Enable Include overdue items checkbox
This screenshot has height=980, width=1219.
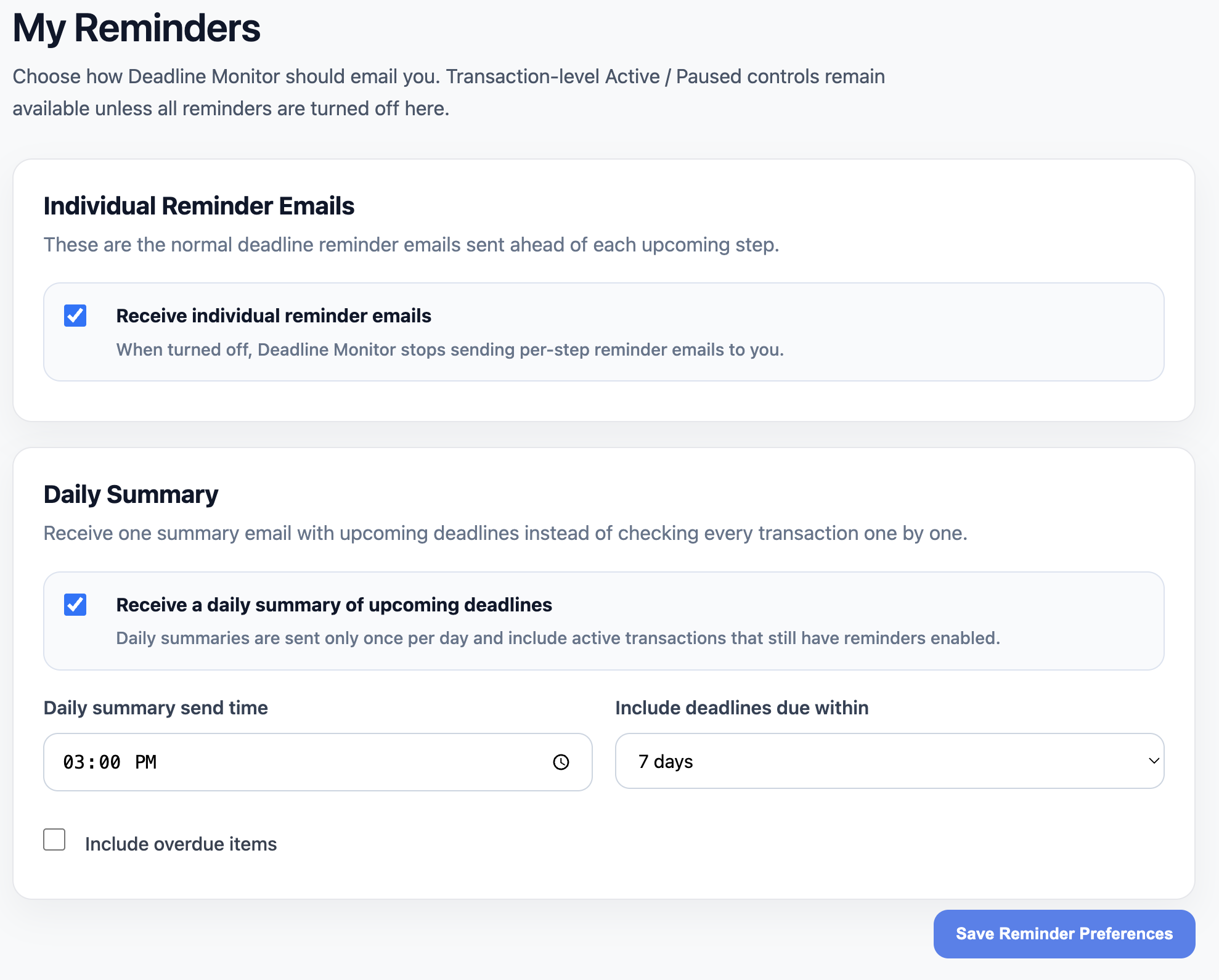pos(54,840)
